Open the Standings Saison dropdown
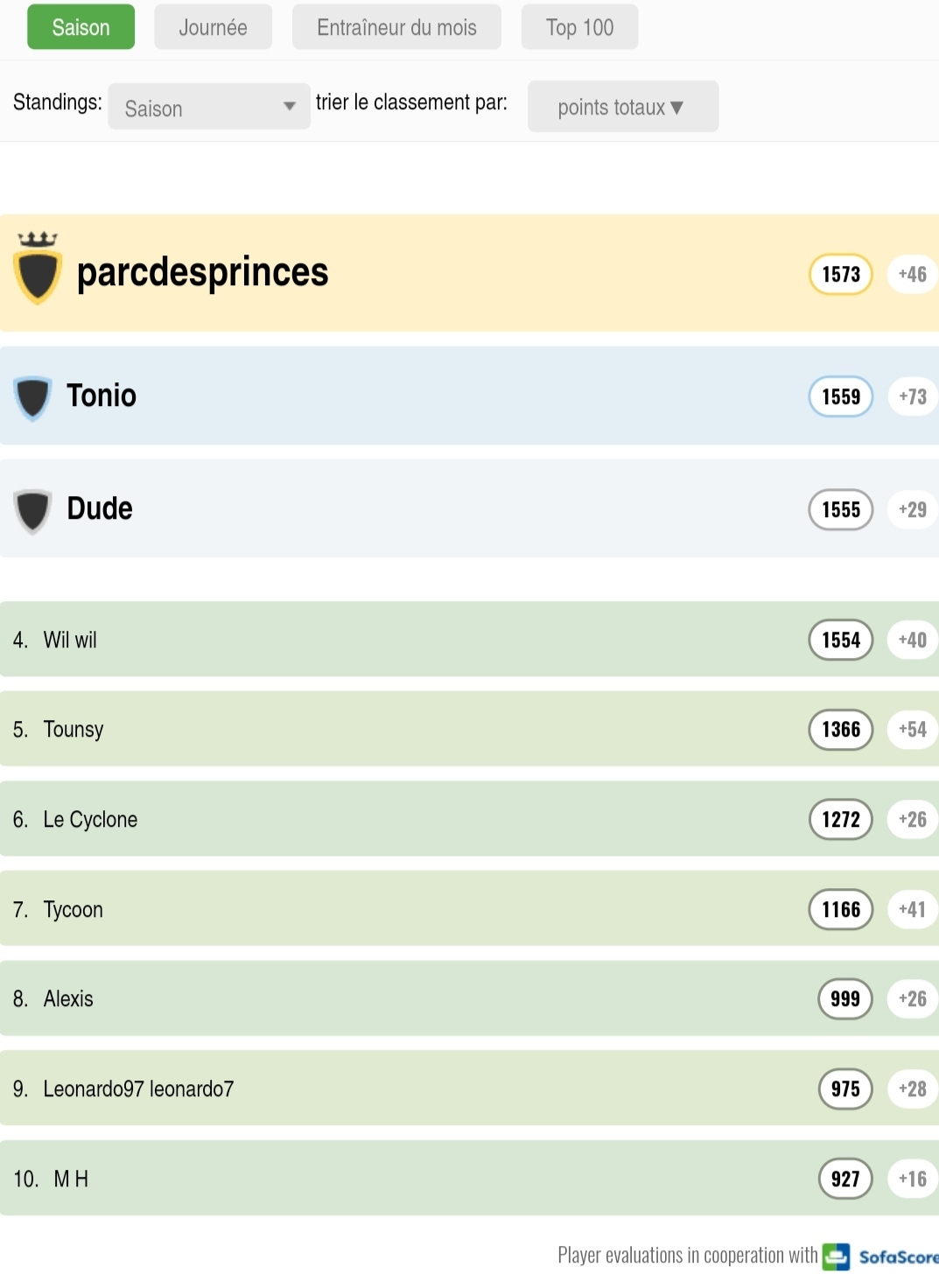This screenshot has height=1288, width=939. click(x=208, y=108)
